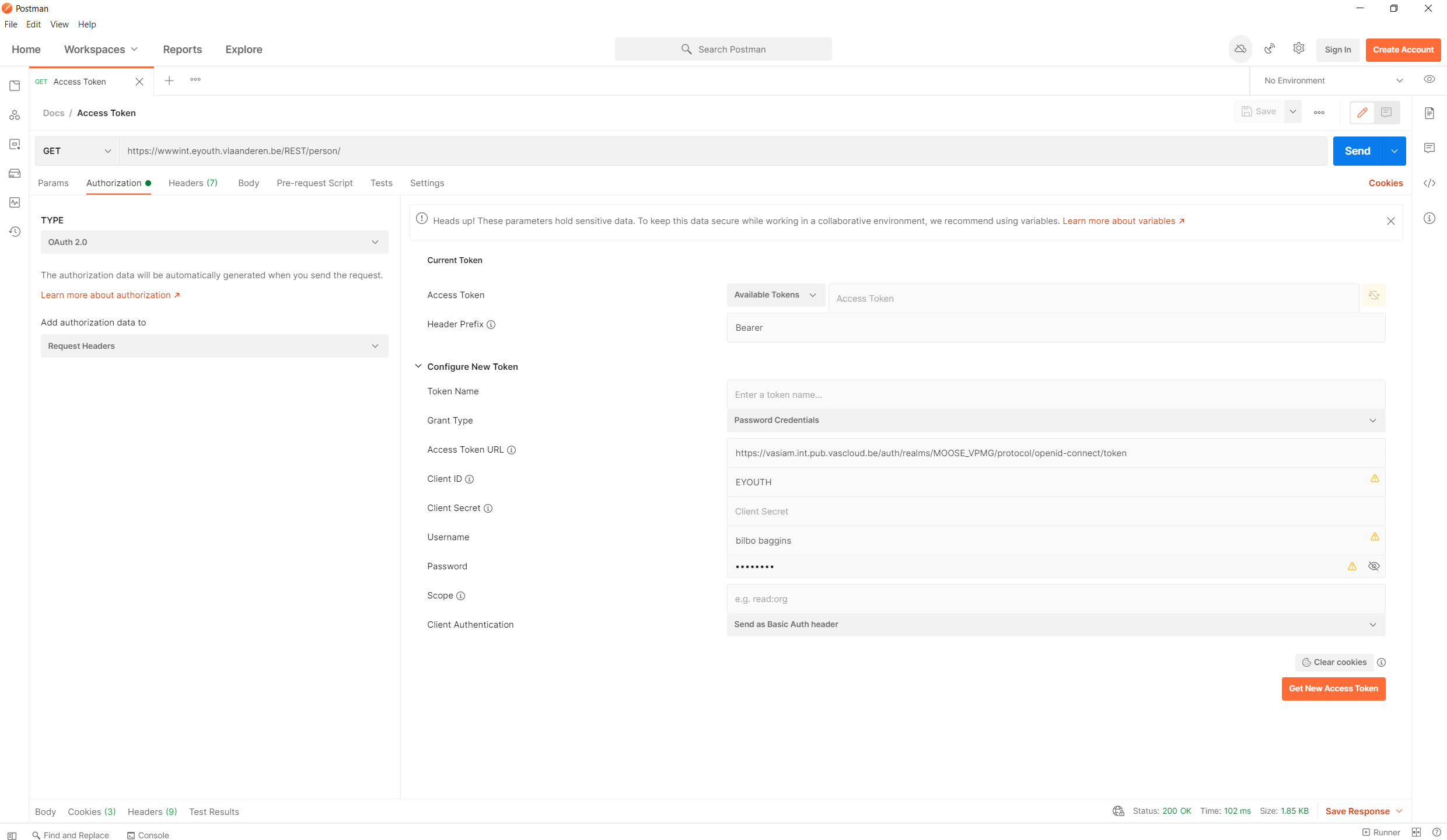Viewport: 1447px width, 840px height.
Task: Click the Get New Access Token button
Action: coord(1333,689)
